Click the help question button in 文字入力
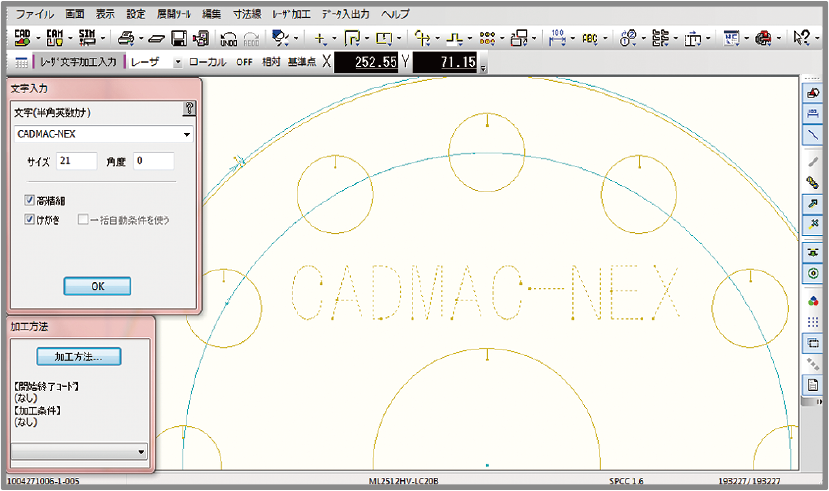This screenshot has height=491, width=829. (189, 109)
